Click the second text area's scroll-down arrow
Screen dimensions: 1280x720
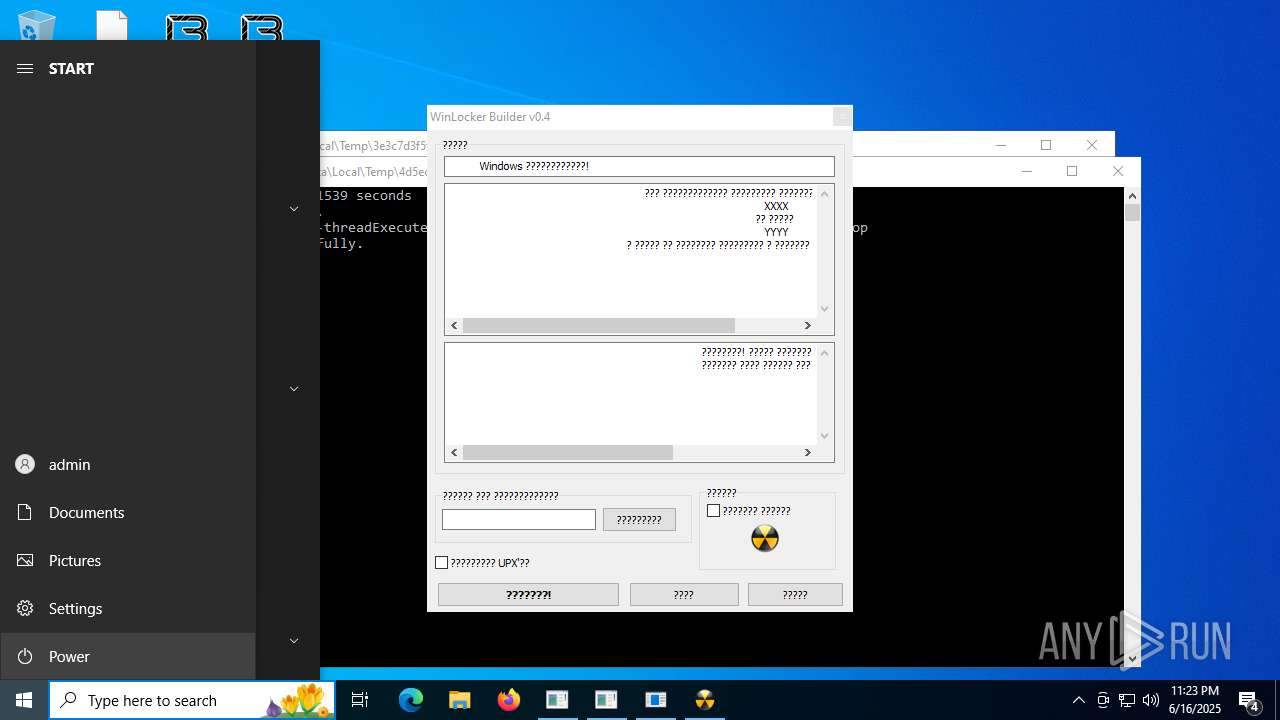(825, 436)
